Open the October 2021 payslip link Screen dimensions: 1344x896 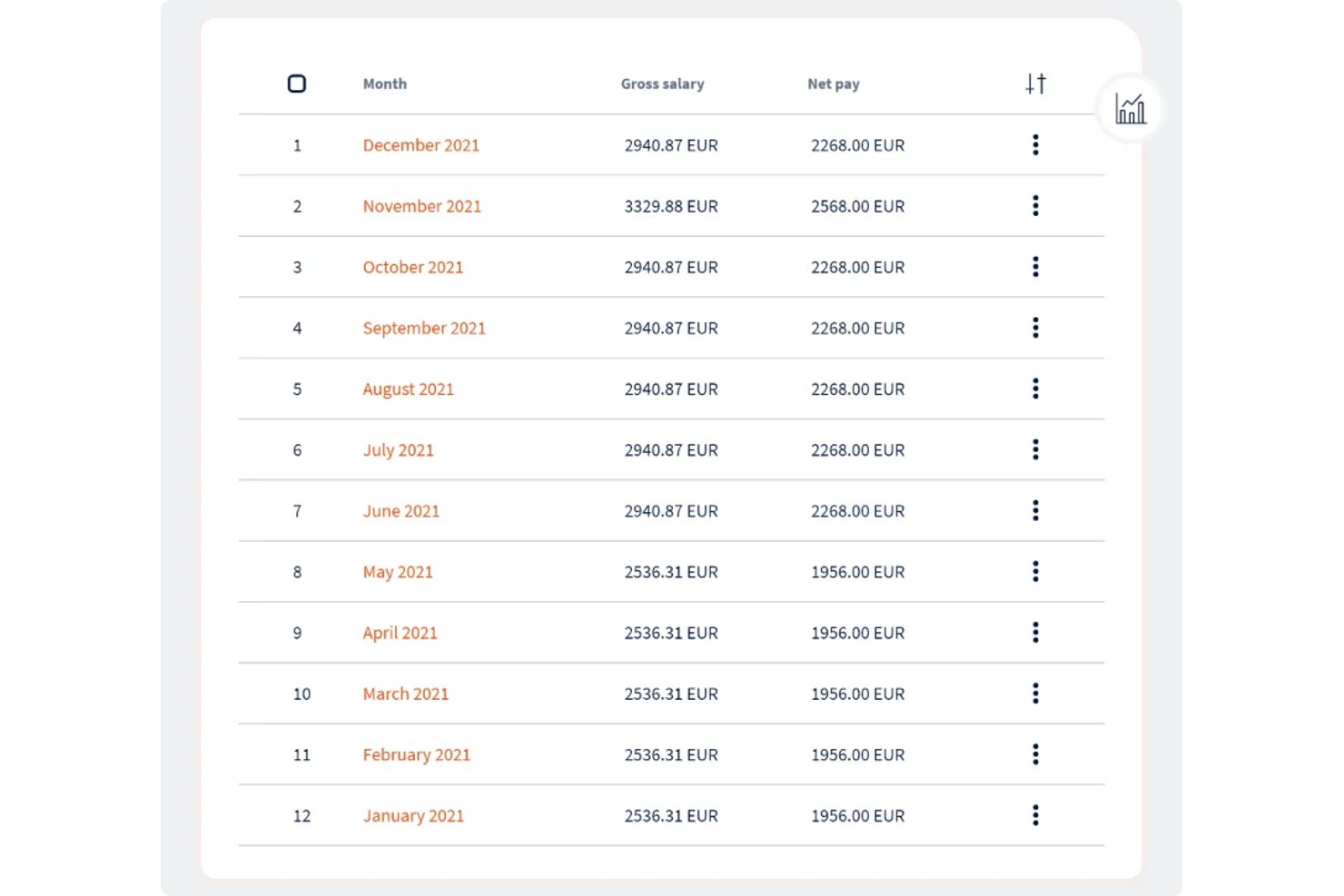click(413, 267)
